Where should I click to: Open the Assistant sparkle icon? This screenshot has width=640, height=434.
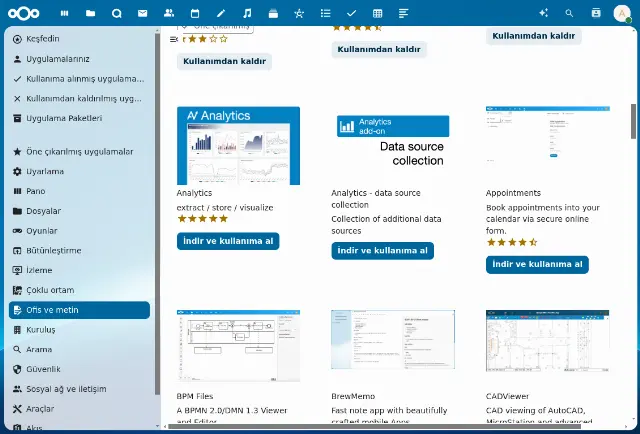543,13
